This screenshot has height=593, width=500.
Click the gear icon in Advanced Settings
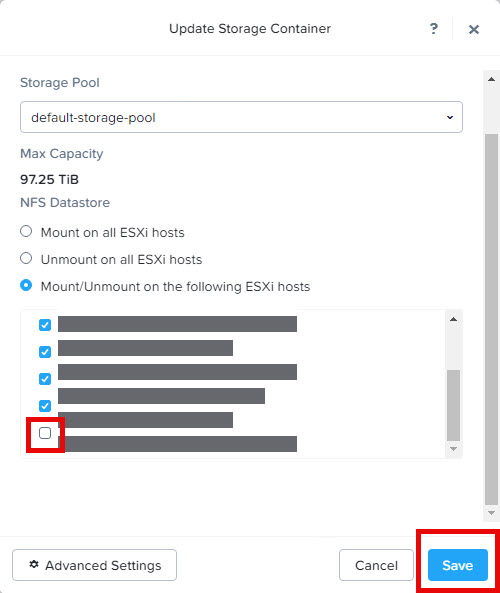[34, 564]
